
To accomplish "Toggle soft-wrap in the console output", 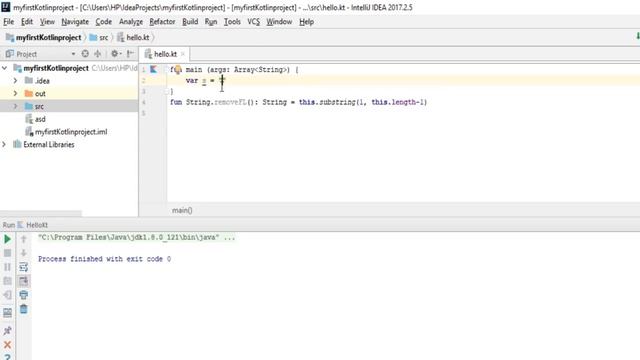I will tap(24, 267).
